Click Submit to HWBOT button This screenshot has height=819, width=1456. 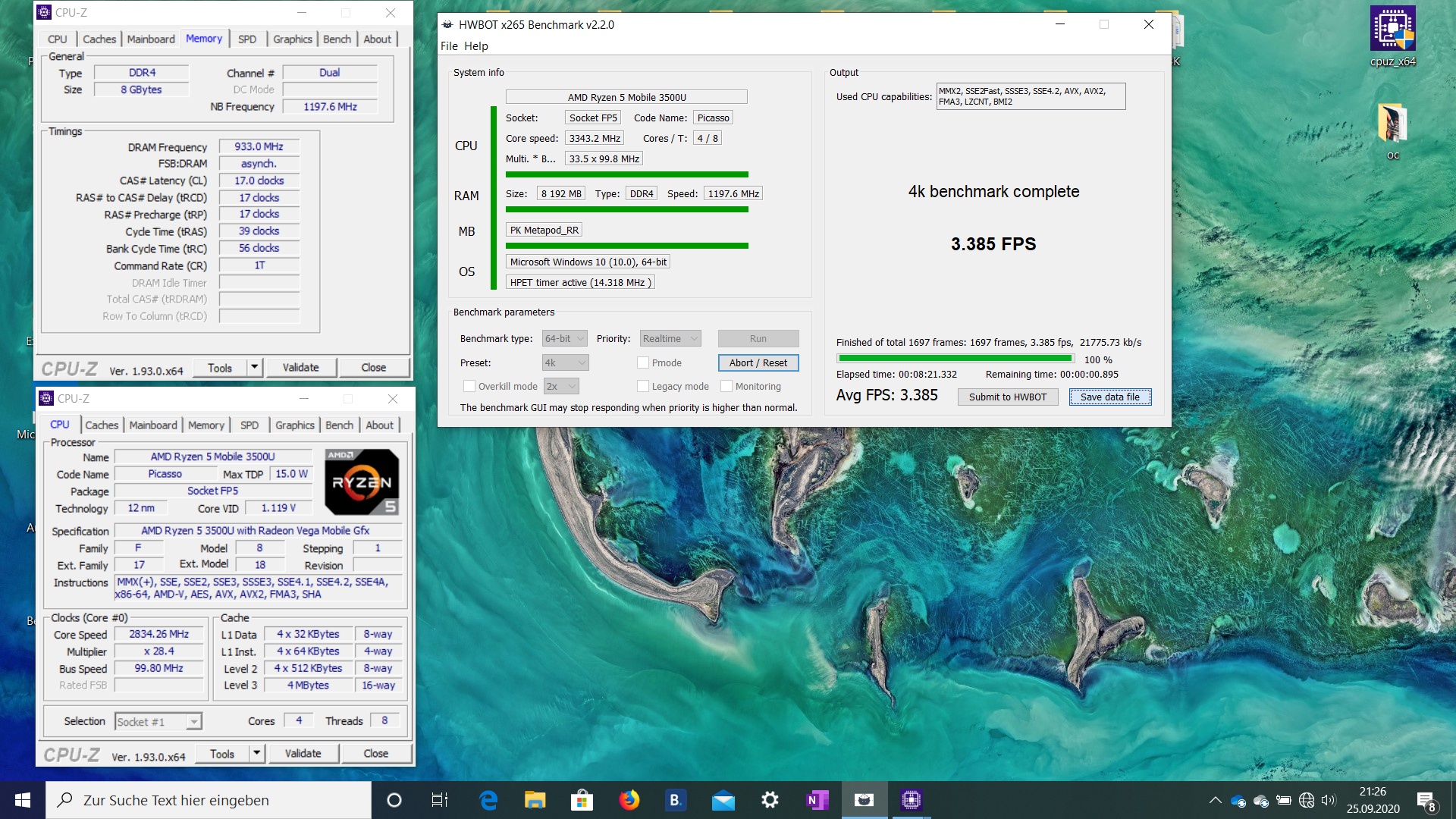[1008, 397]
